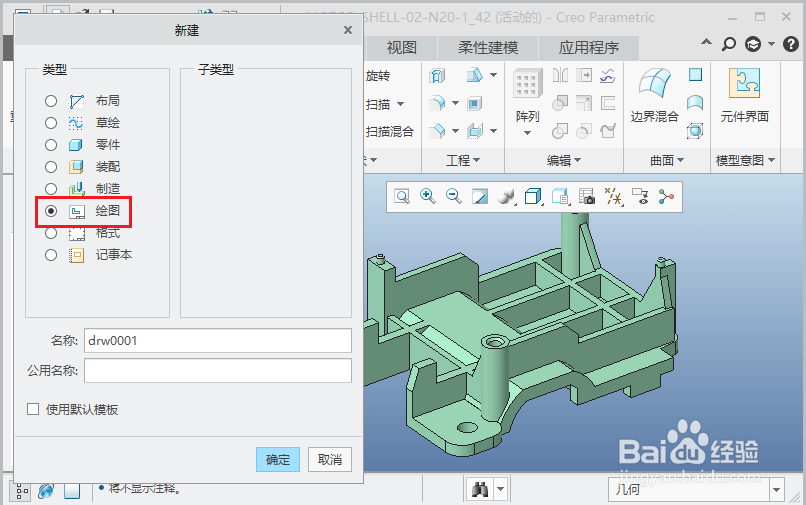Click the Freestyle icon in 曲面 group
The height and width of the screenshot is (505, 806).
pyautogui.click(x=695, y=131)
